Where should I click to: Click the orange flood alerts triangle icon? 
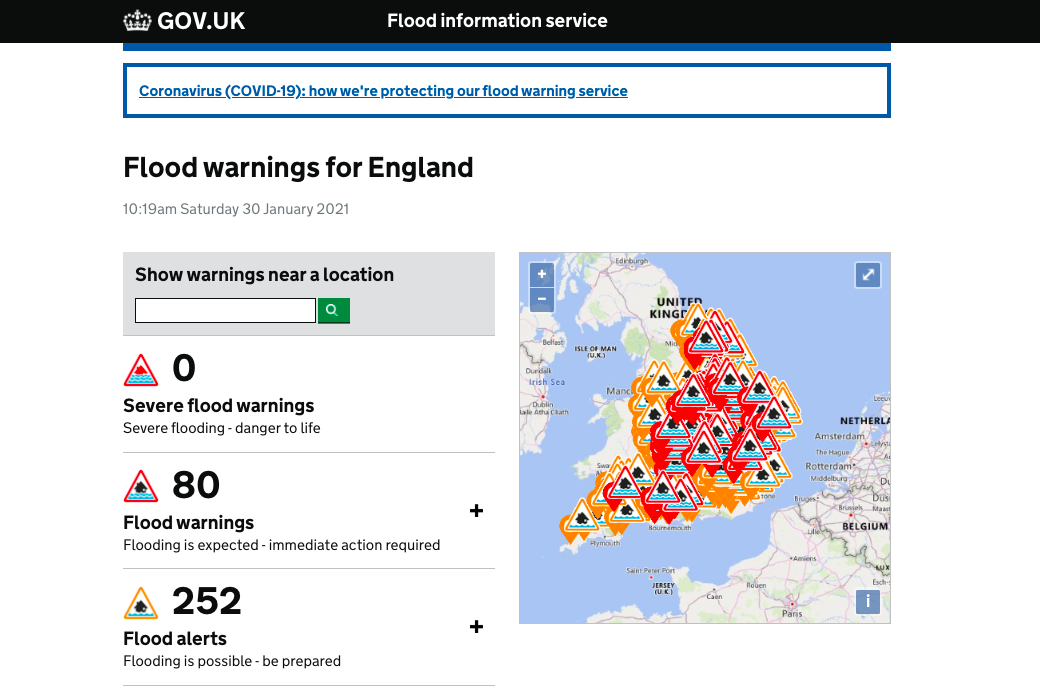(141, 603)
